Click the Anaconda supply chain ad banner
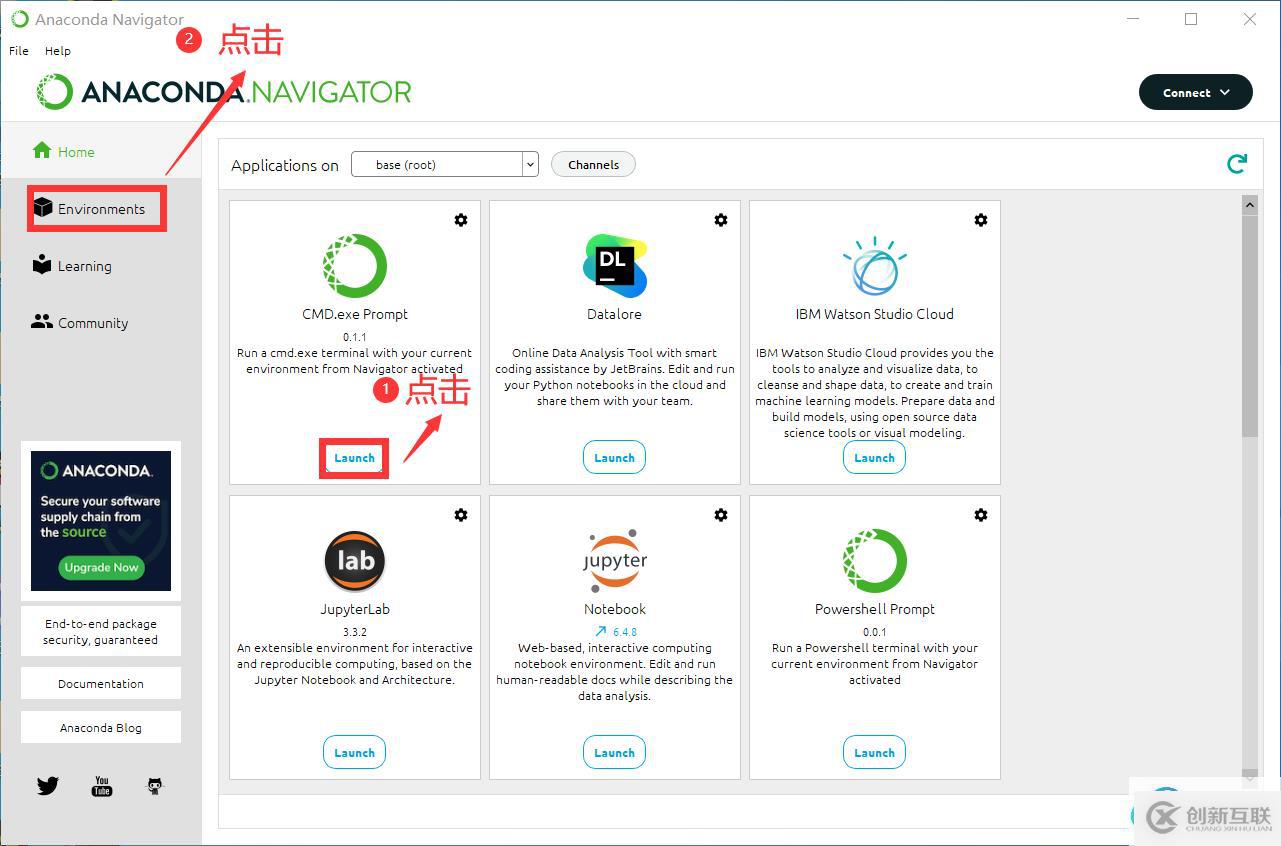The height and width of the screenshot is (846, 1281). coord(101,521)
